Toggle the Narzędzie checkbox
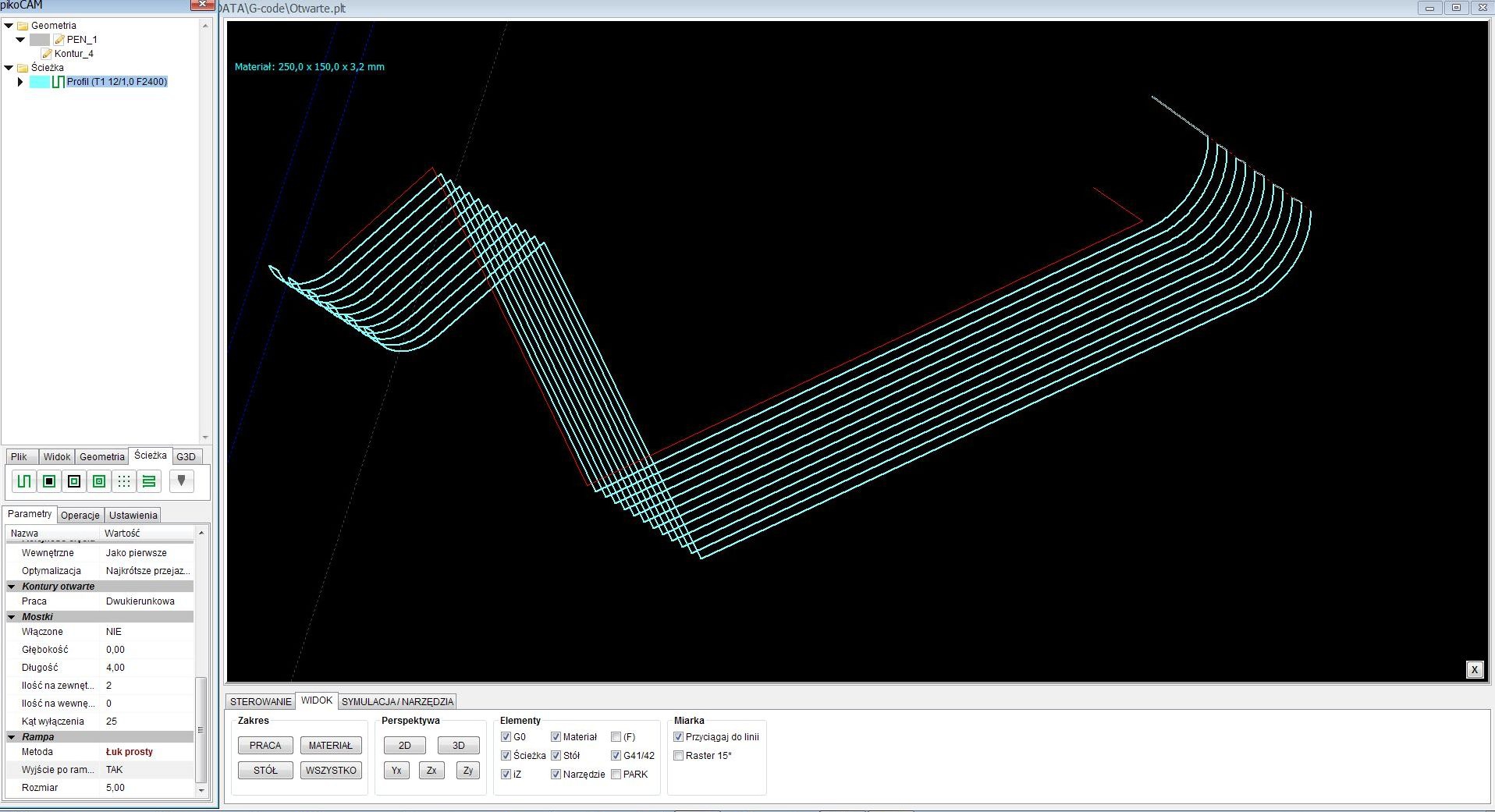 tap(556, 775)
